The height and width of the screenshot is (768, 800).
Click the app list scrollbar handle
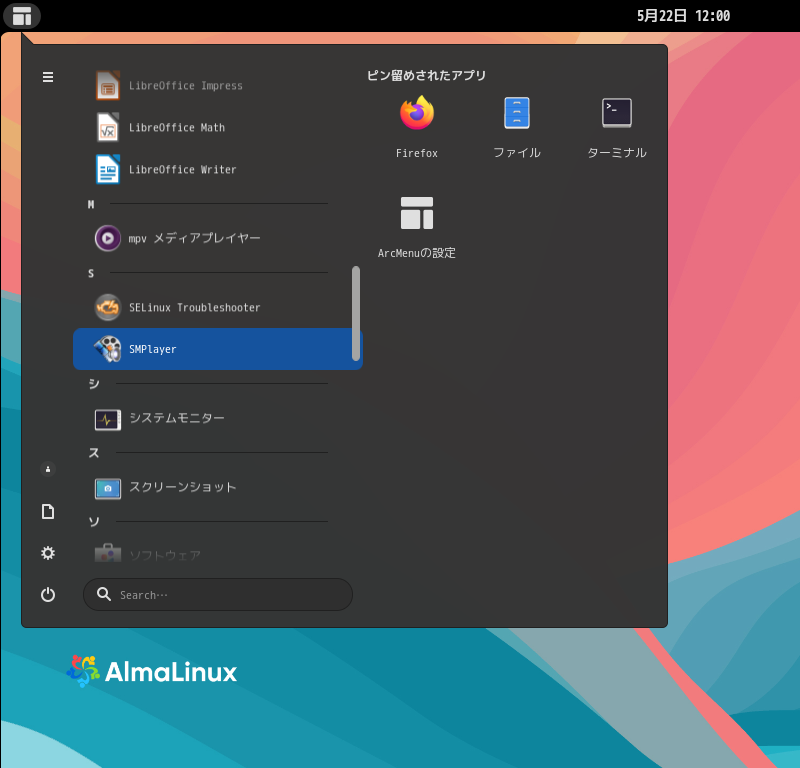356,313
